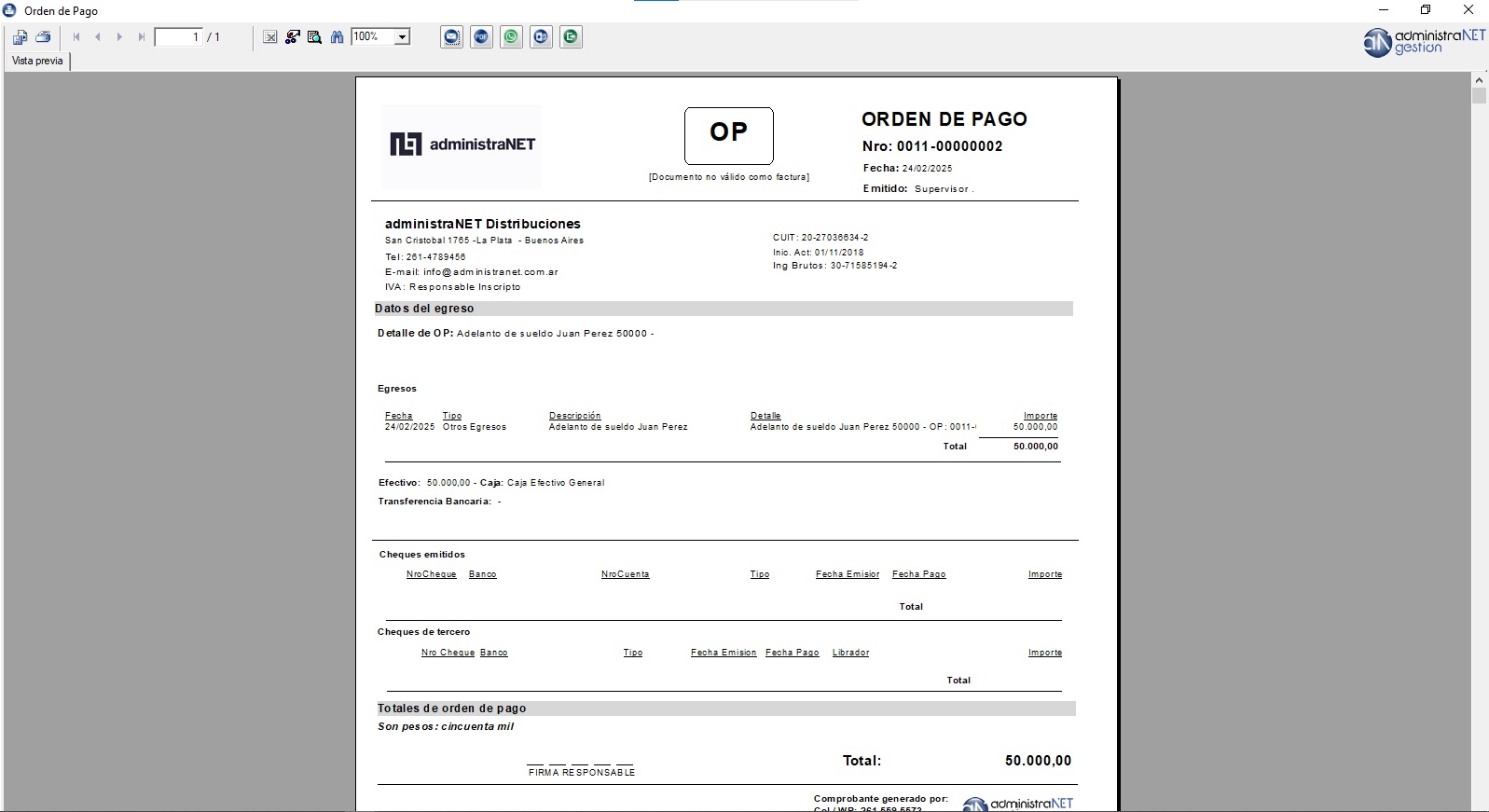The height and width of the screenshot is (812, 1489).
Task: Click the vertical scrollbar up arrow
Action: (x=1479, y=80)
